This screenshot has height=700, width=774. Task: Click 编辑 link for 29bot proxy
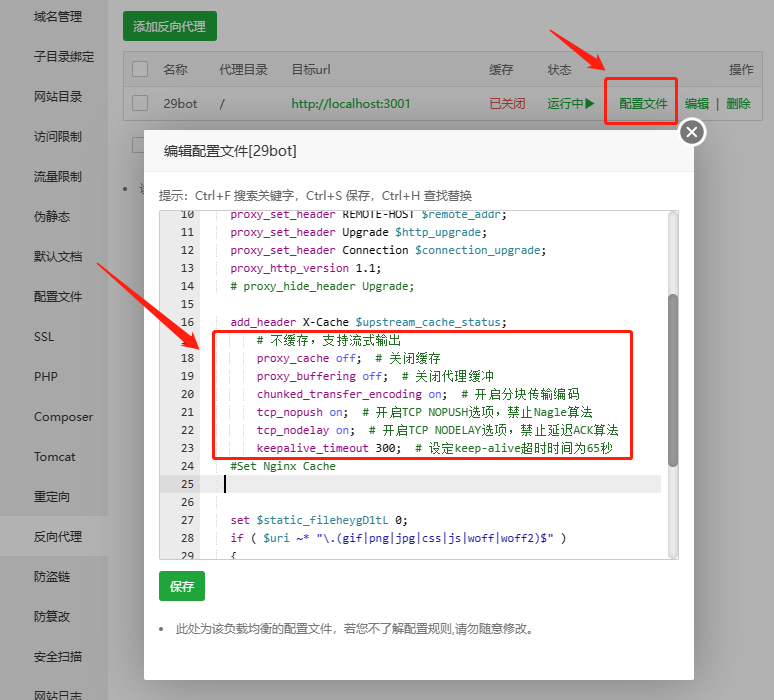(697, 104)
